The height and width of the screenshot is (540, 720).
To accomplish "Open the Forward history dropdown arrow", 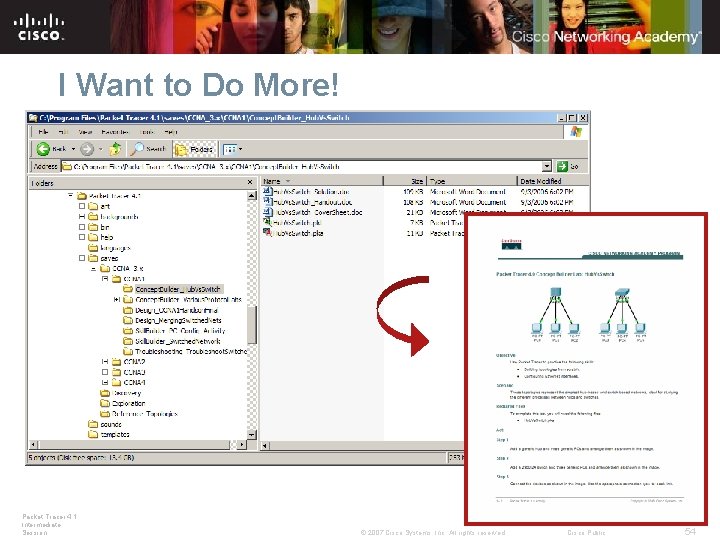I will [x=100, y=149].
